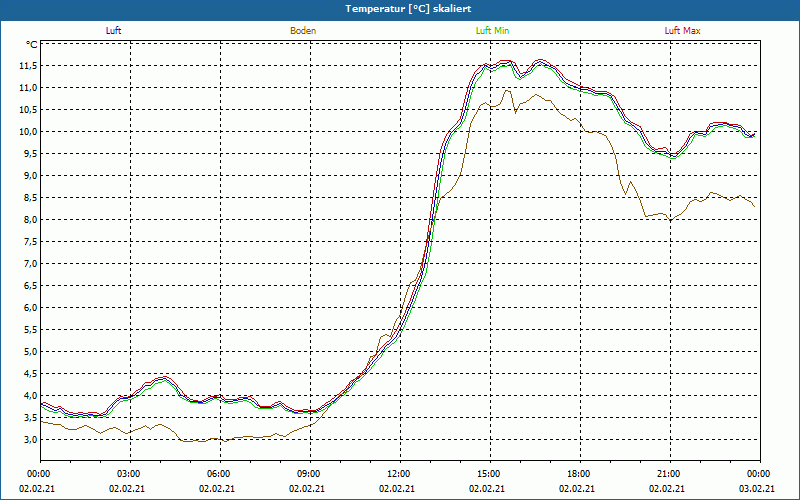Click the 18:00 time axis label
Viewport: 800px width, 500px height.
(x=580, y=474)
